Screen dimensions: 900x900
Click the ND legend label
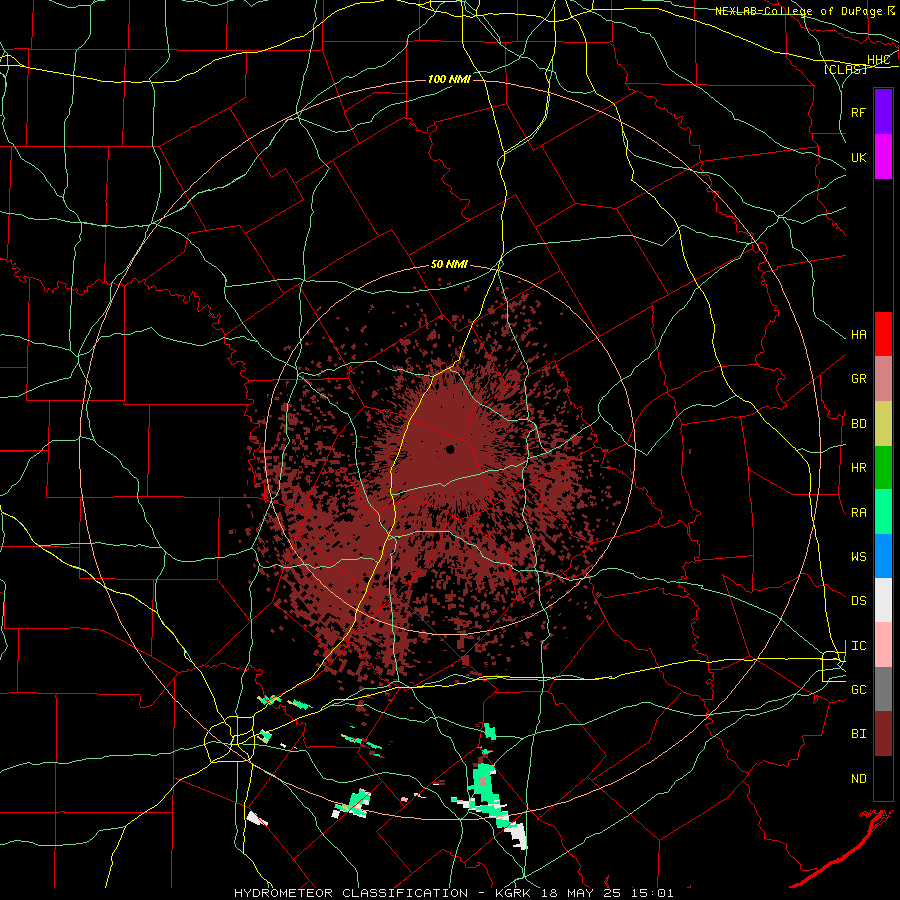pos(858,779)
